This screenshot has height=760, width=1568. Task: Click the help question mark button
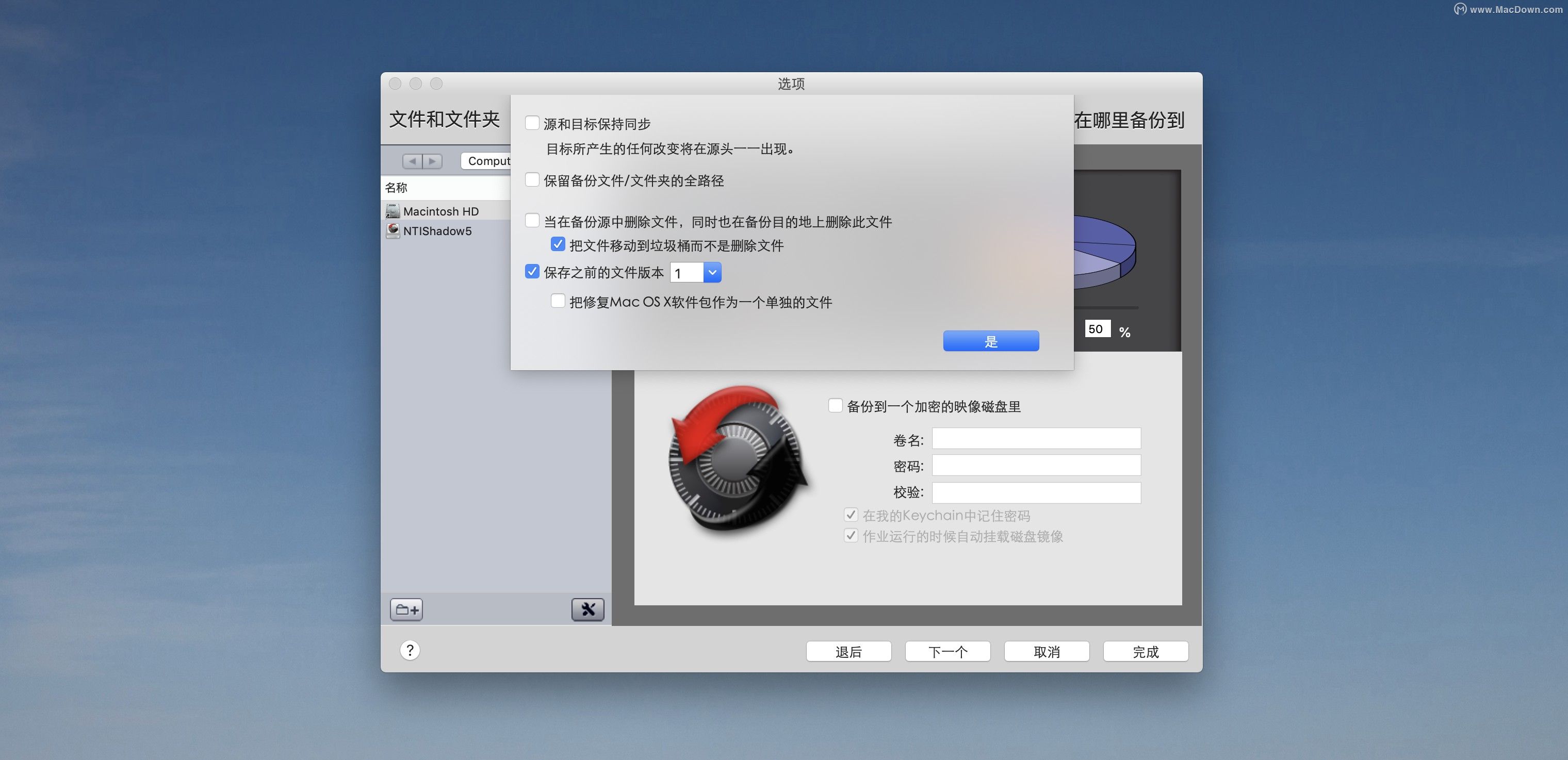click(410, 651)
